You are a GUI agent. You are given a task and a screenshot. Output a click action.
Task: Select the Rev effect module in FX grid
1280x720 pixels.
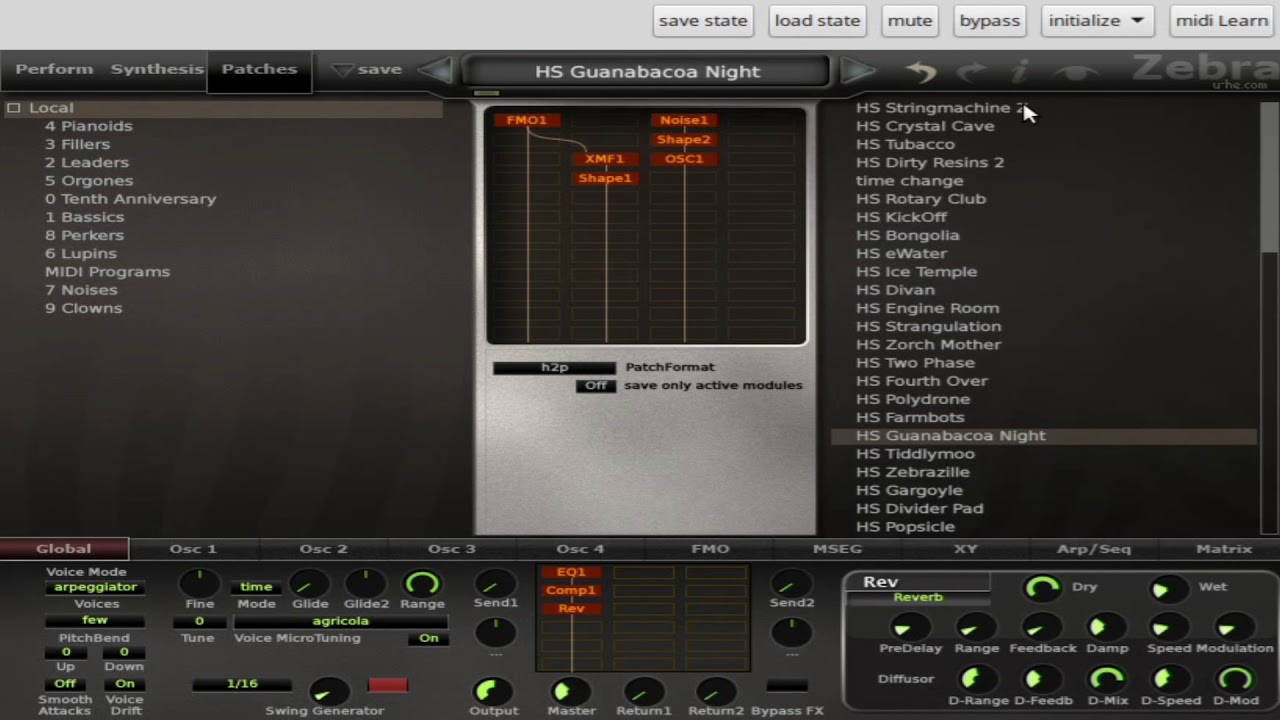point(571,608)
